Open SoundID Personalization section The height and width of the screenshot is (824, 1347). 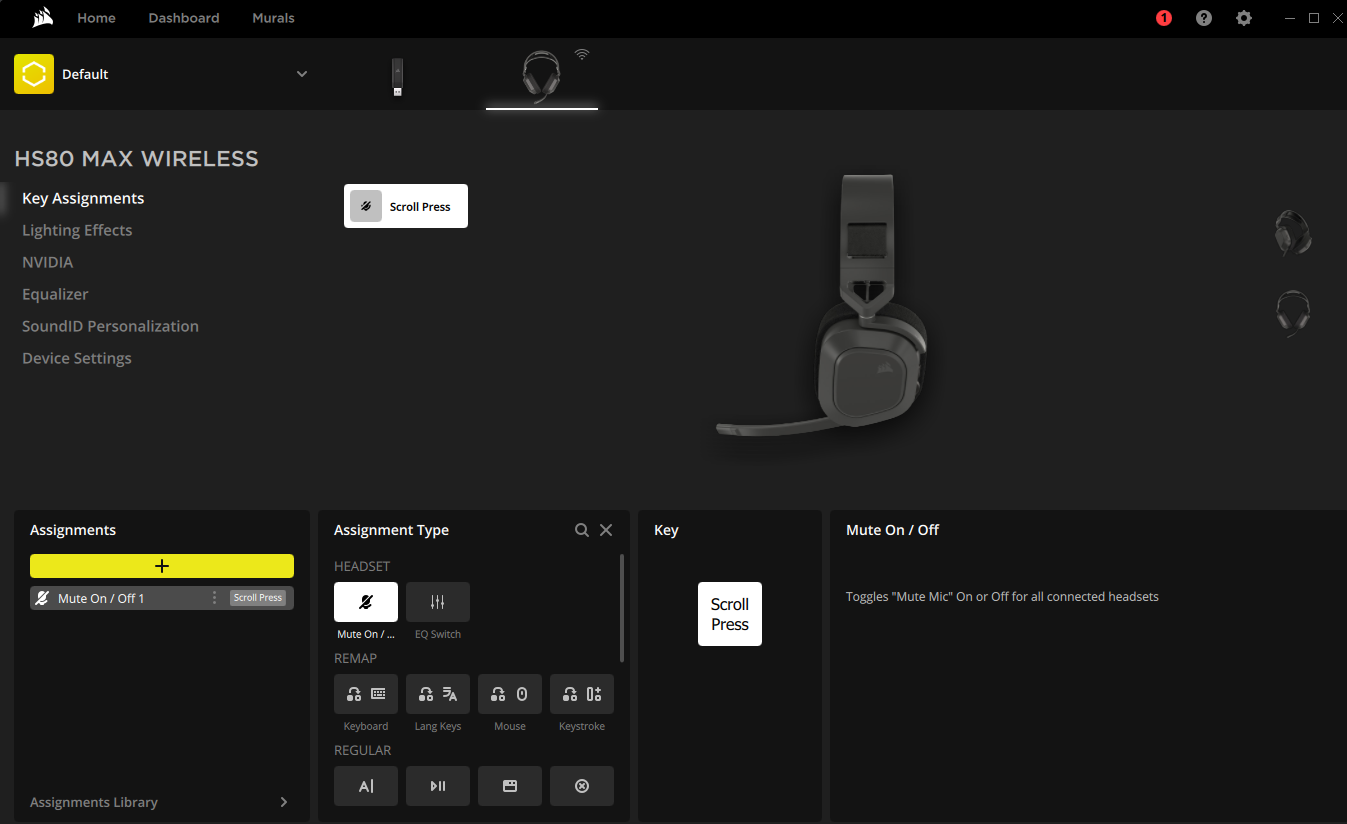110,326
